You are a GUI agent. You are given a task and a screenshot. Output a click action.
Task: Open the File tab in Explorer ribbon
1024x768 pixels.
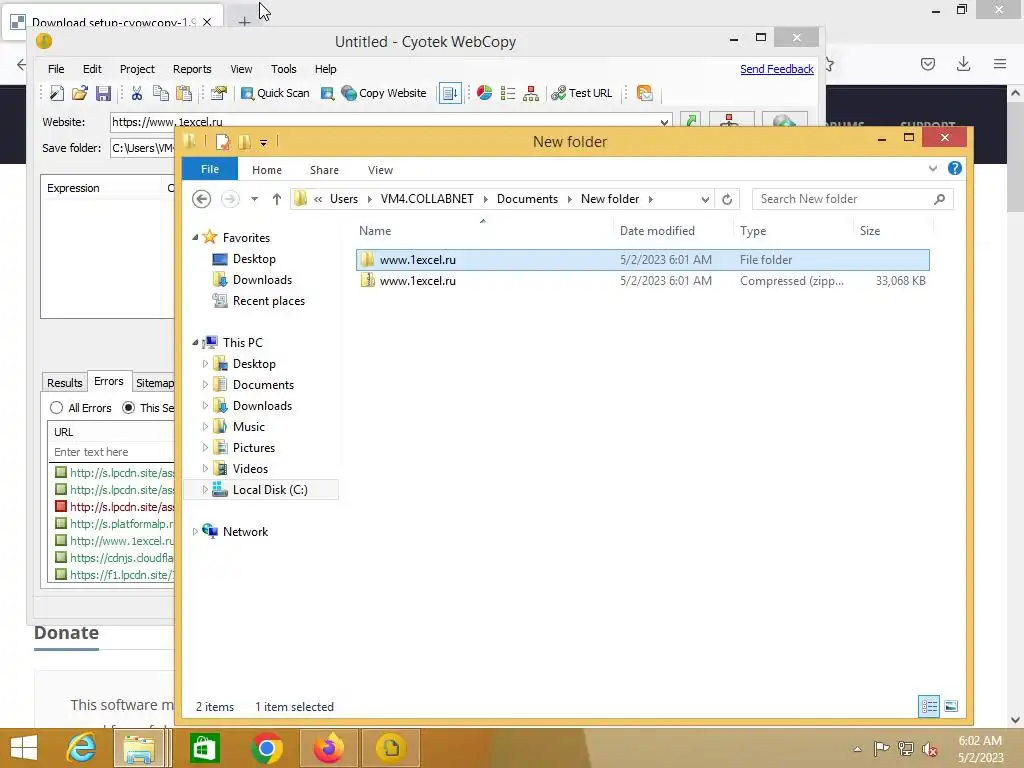(210, 169)
